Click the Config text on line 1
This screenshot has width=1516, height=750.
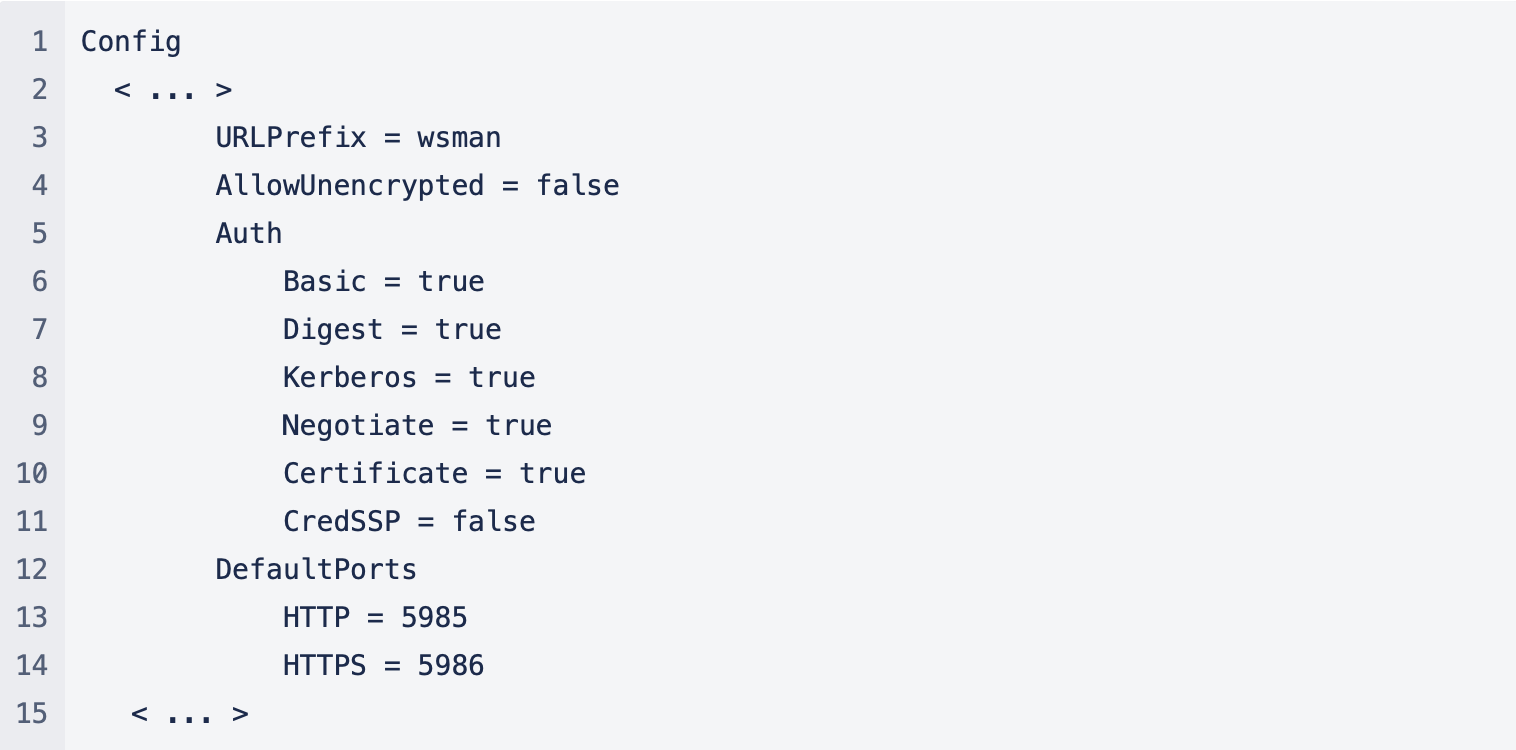tap(131, 42)
